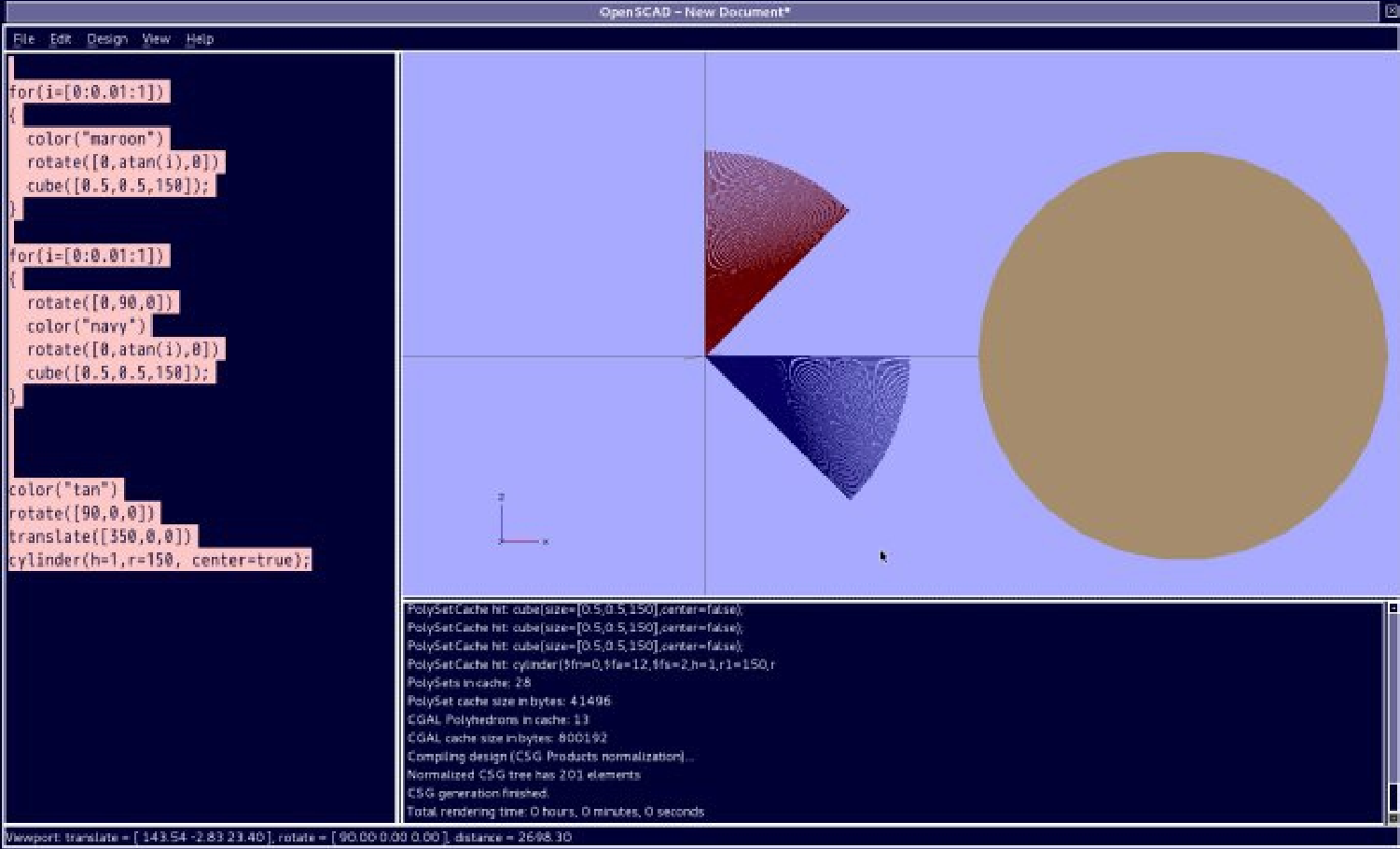Image resolution: width=1400 pixels, height=849 pixels.
Task: Click the navy fan shape in viewport
Action: [x=821, y=411]
